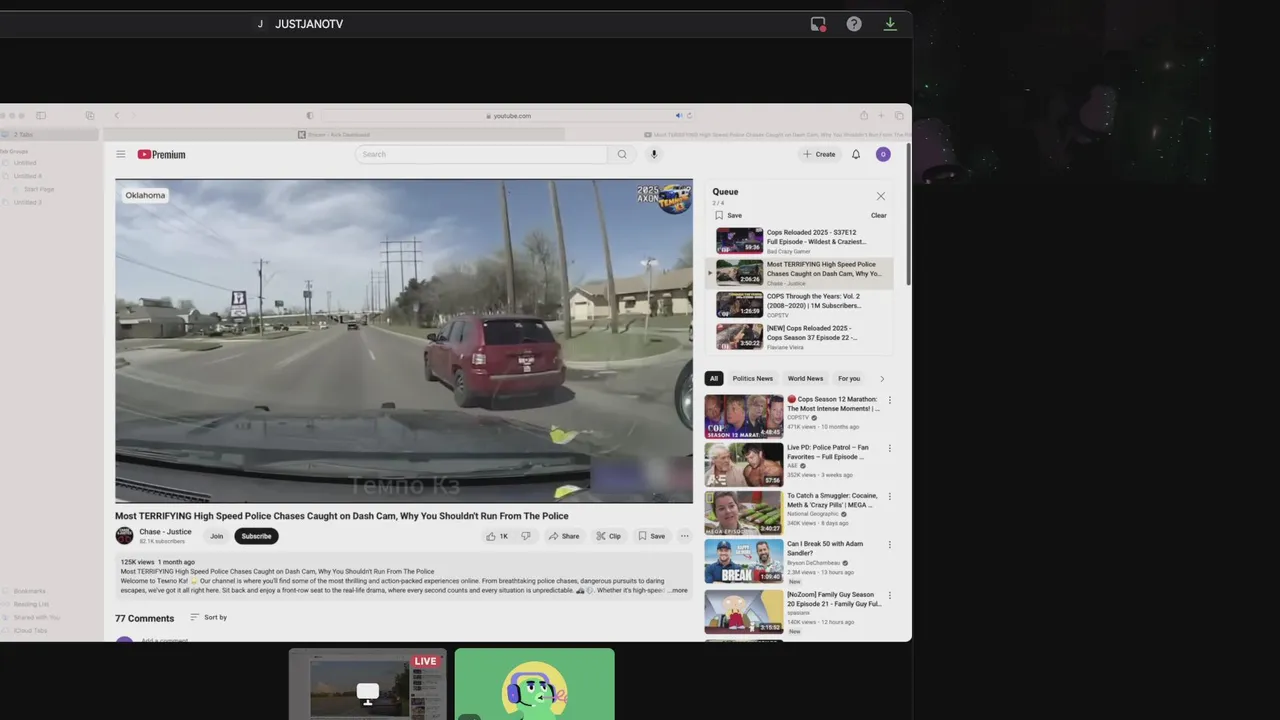Click the Clip button

tap(609, 536)
